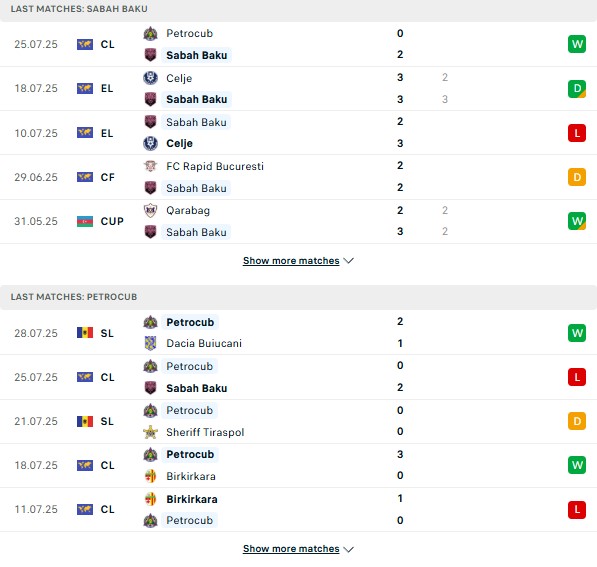This screenshot has width=597, height=567.
Task: Click the Azerbaijan flag next to CUP
Action: (85, 221)
